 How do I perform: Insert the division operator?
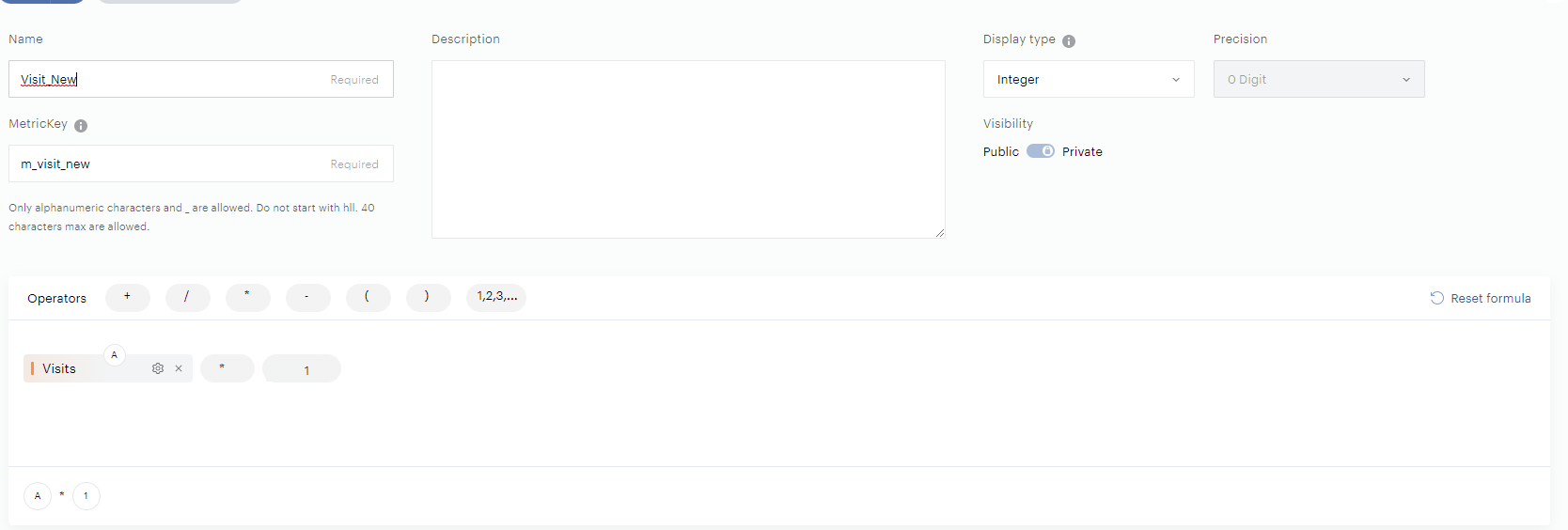[187, 297]
